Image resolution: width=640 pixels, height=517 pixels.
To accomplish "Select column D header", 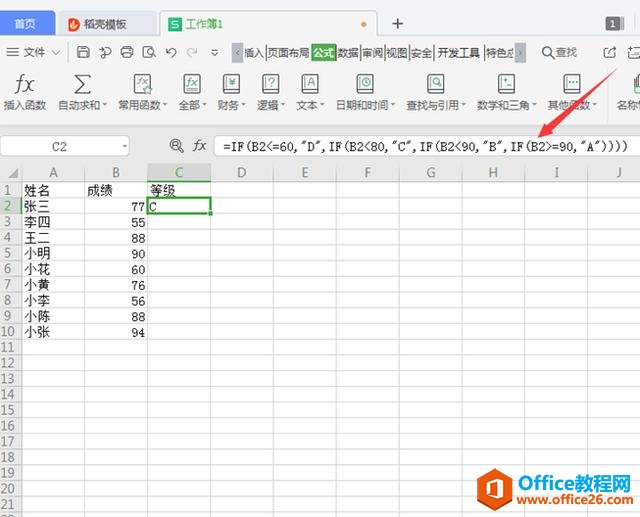I will [242, 173].
